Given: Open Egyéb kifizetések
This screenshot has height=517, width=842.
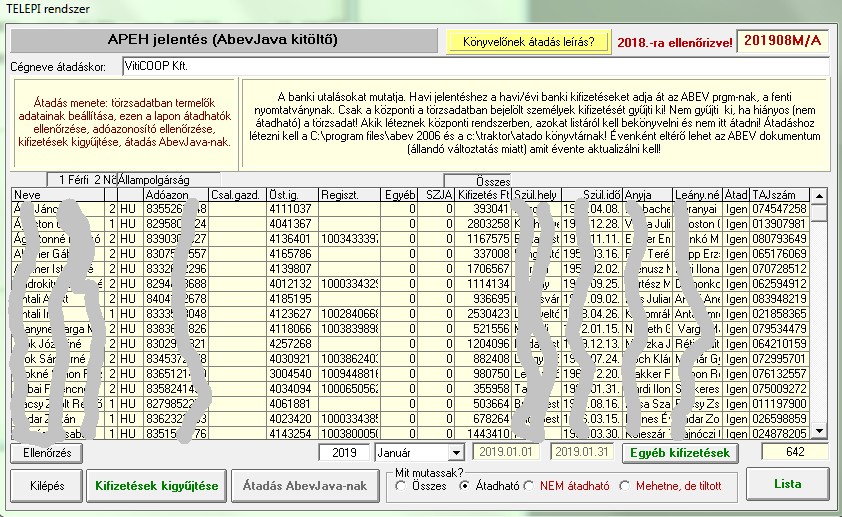Looking at the screenshot, I should tap(680, 453).
